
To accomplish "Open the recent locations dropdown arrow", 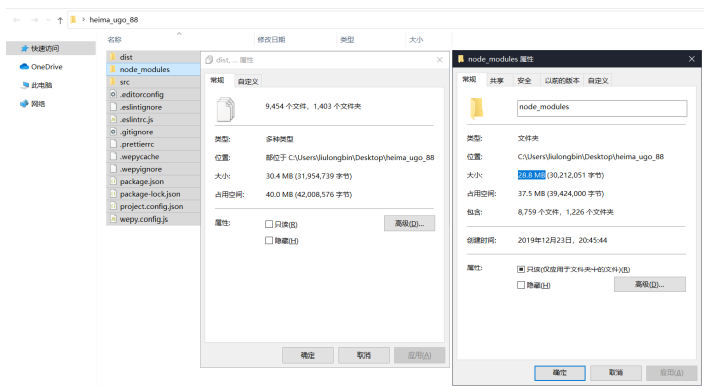I will pyautogui.click(x=48, y=20).
